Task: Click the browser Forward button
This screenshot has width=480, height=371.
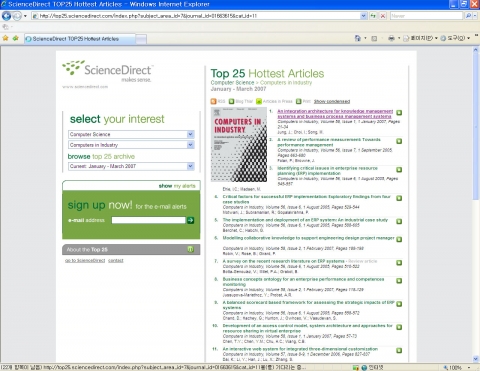Action: click(x=17, y=16)
